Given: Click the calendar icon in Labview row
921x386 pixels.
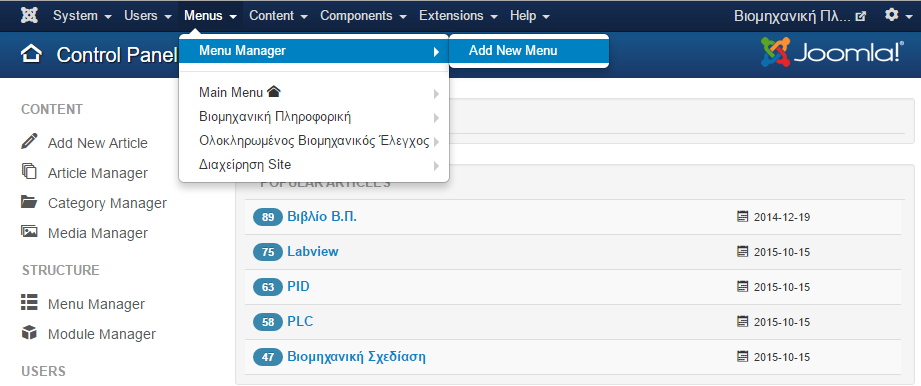Looking at the screenshot, I should (x=742, y=252).
